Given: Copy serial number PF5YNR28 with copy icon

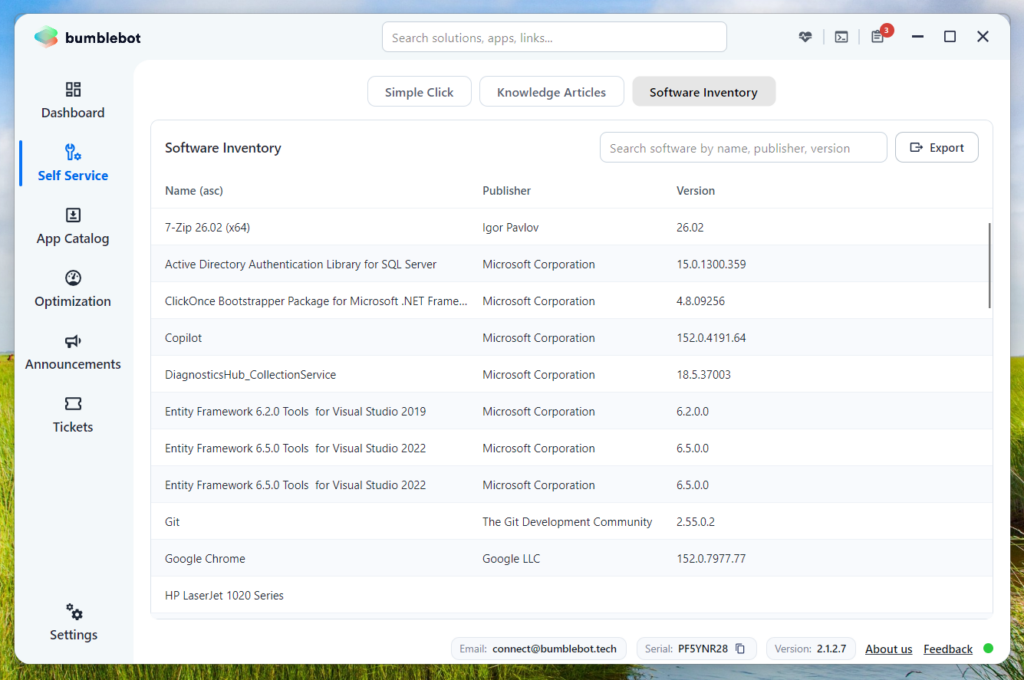Looking at the screenshot, I should tap(740, 649).
